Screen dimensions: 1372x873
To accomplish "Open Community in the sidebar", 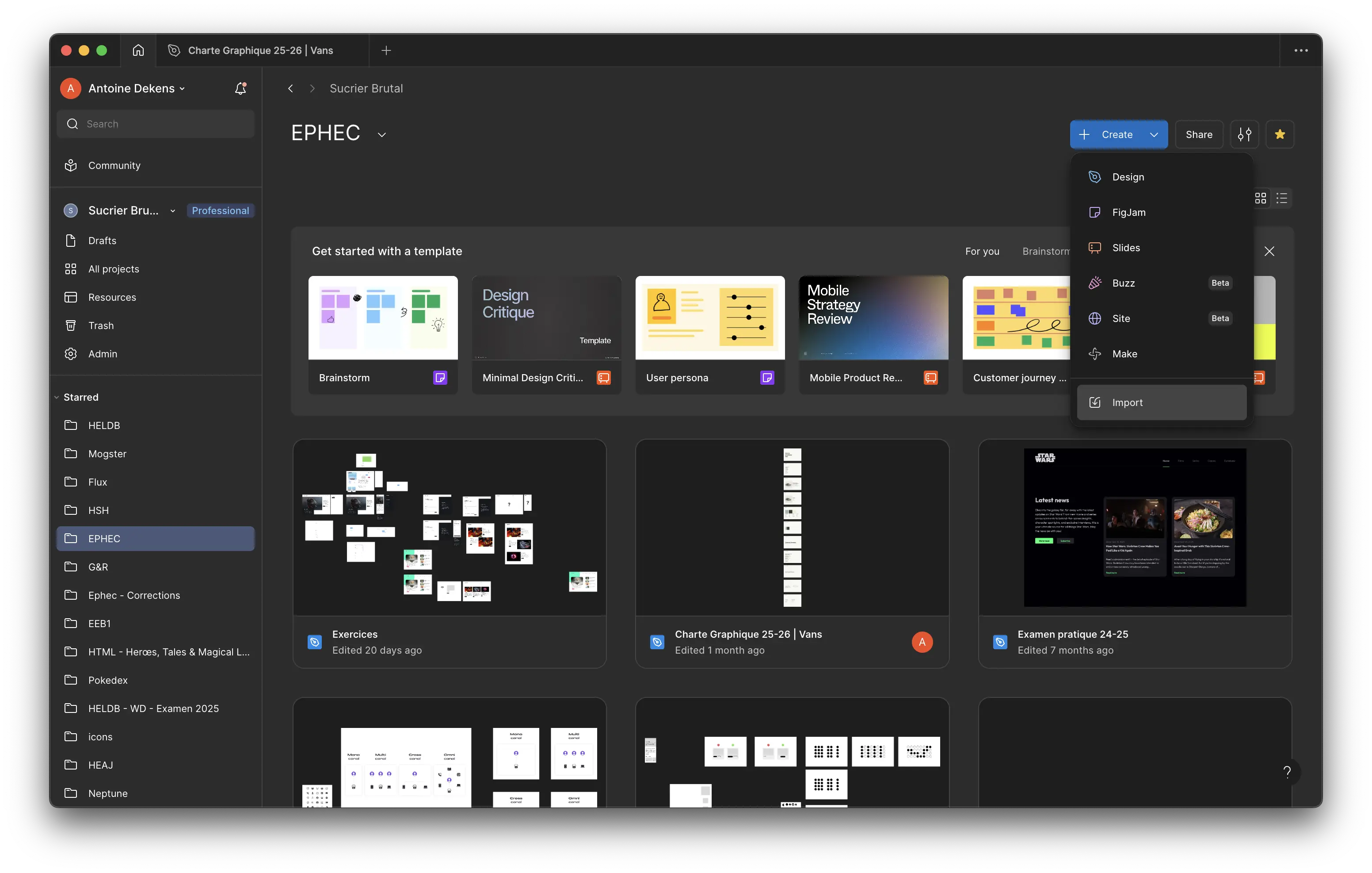I will (x=114, y=165).
